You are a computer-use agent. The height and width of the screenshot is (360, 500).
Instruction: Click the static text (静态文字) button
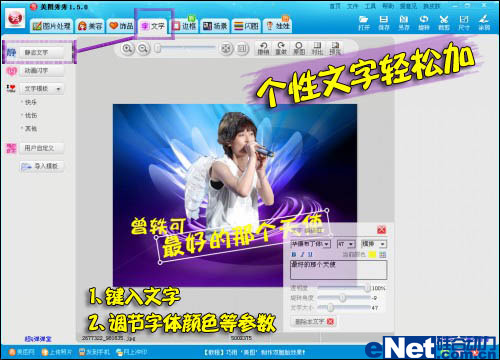coord(42,52)
